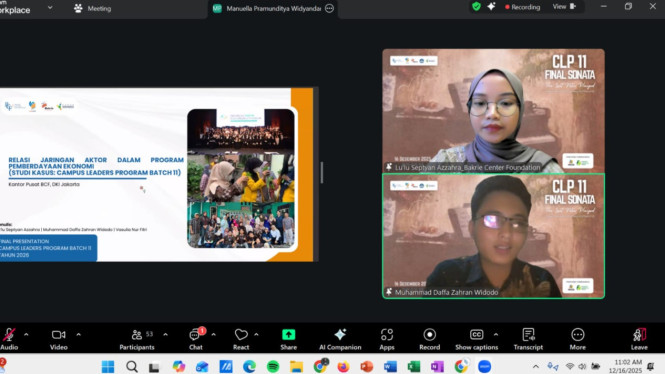Open File Explorer from the taskbar
The image size is (665, 374).
point(296,366)
